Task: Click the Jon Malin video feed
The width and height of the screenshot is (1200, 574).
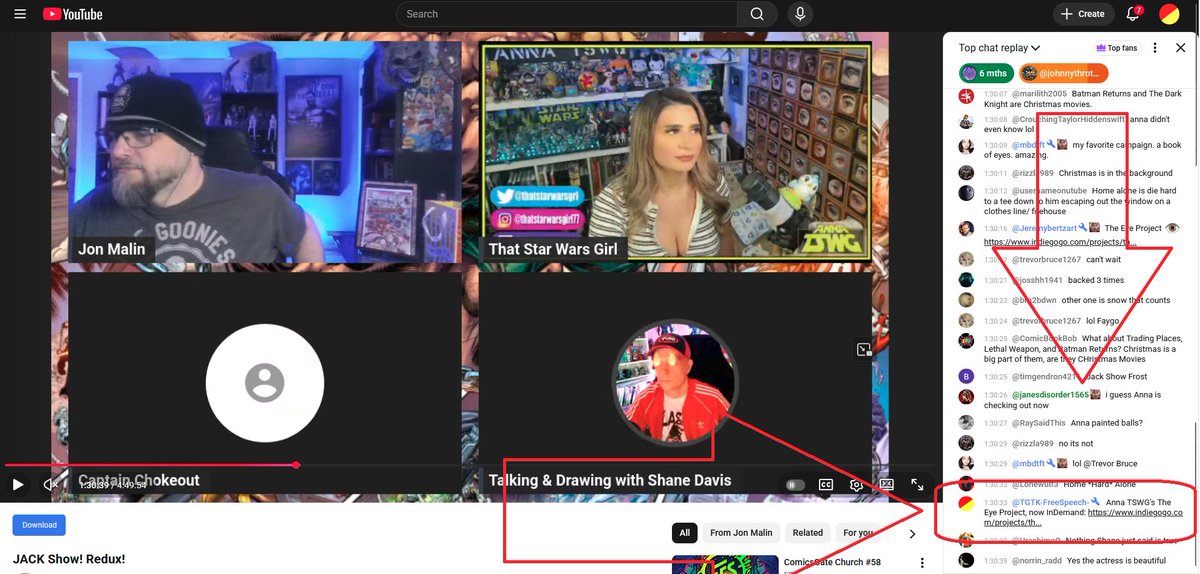Action: [265, 151]
